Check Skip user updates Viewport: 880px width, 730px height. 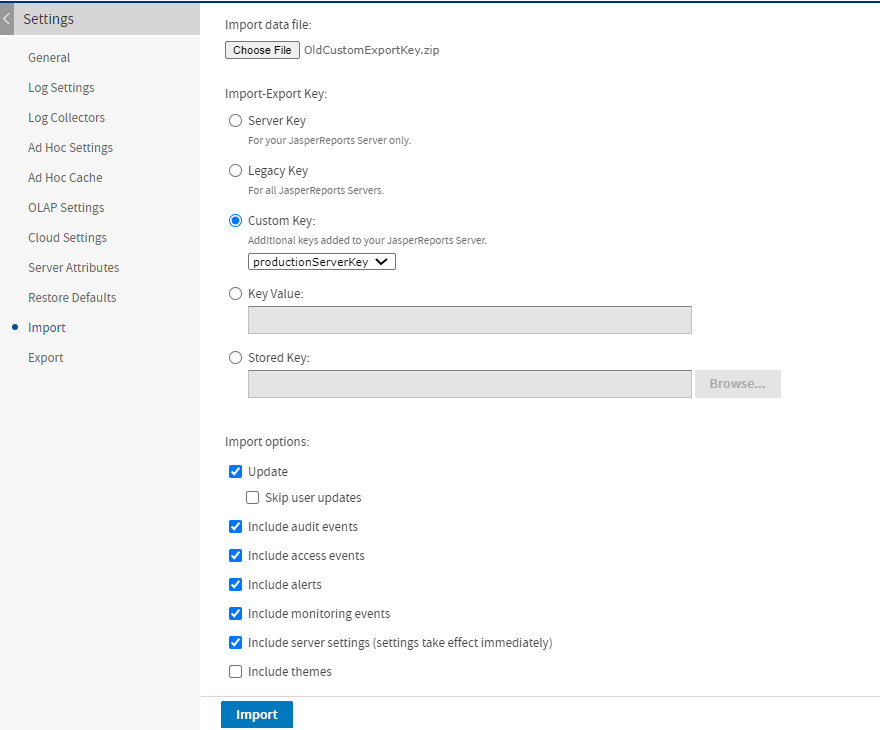point(253,498)
